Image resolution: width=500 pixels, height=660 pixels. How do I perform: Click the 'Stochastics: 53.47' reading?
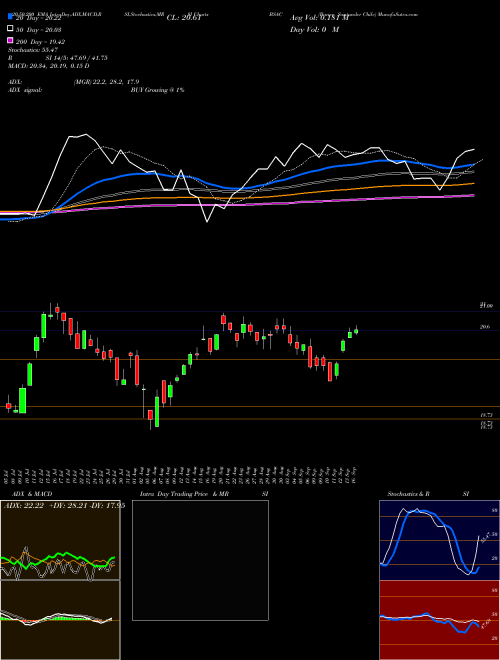tap(33, 50)
